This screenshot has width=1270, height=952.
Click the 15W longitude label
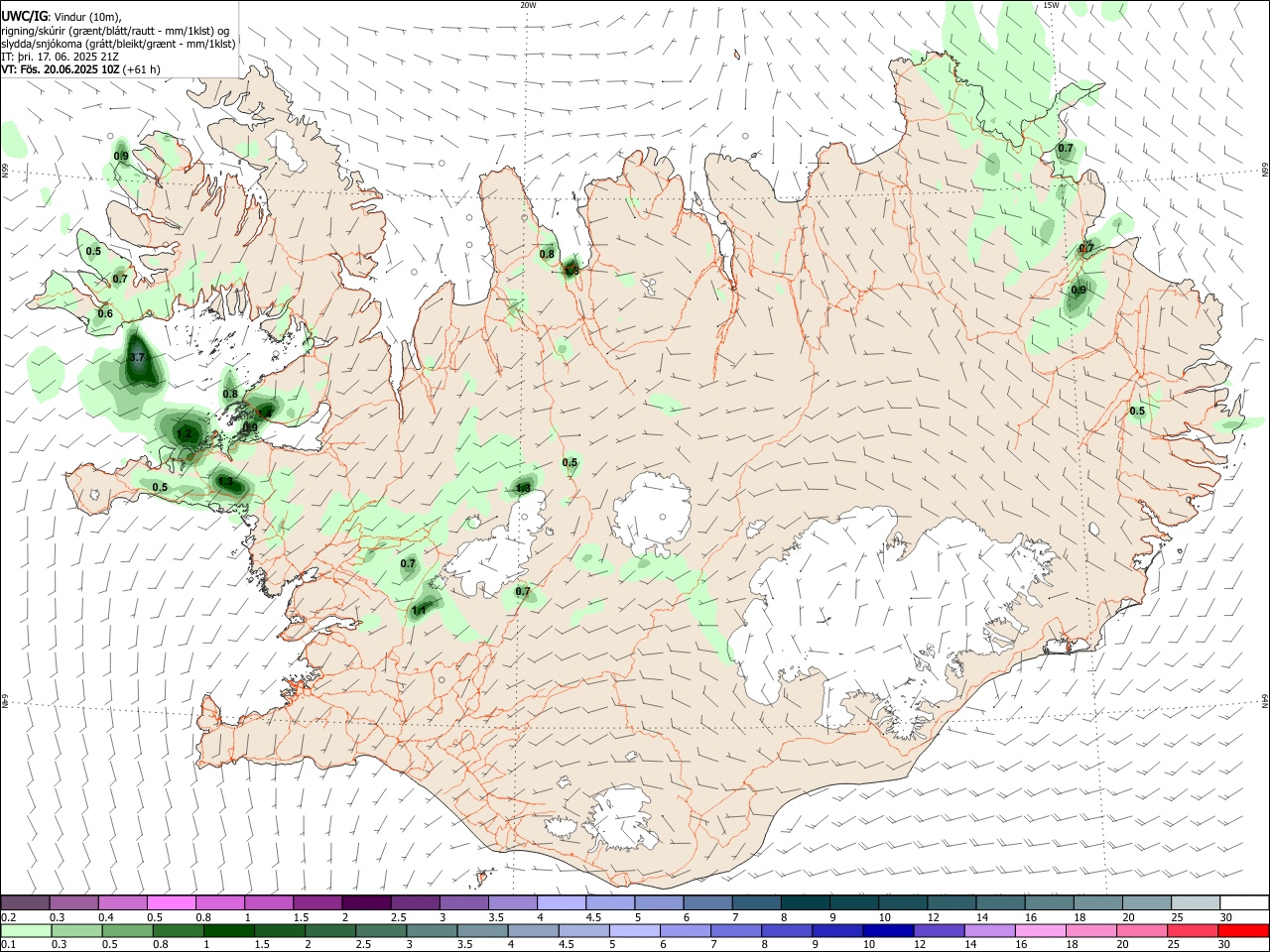click(x=1051, y=5)
